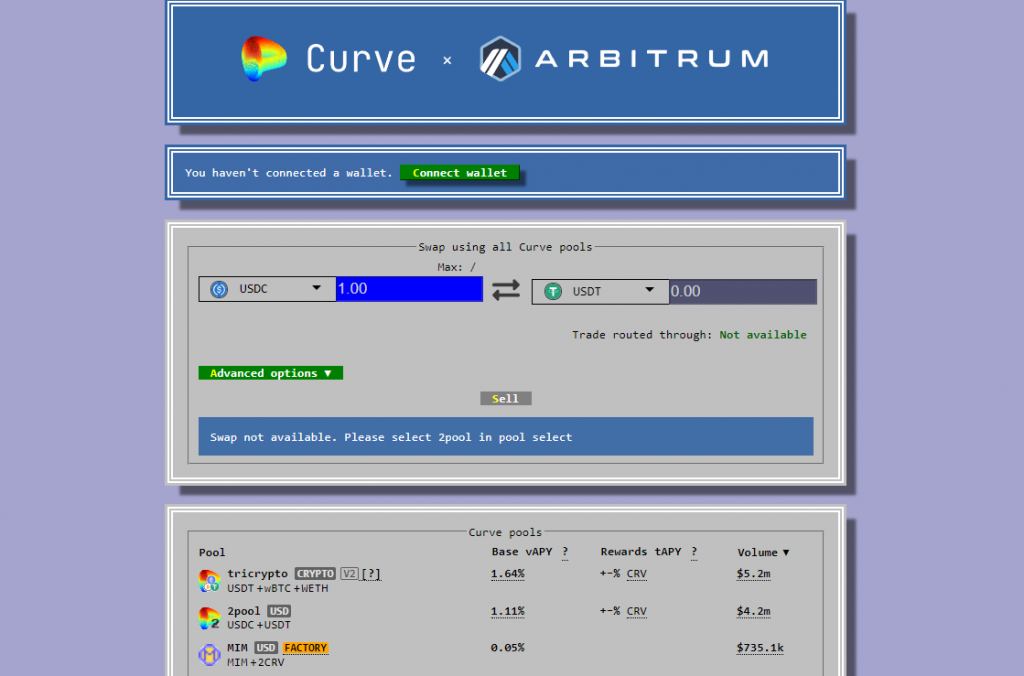Screen dimensions: 1024x676
Task: Click the 1.64% base vAPY value
Action: tap(507, 573)
